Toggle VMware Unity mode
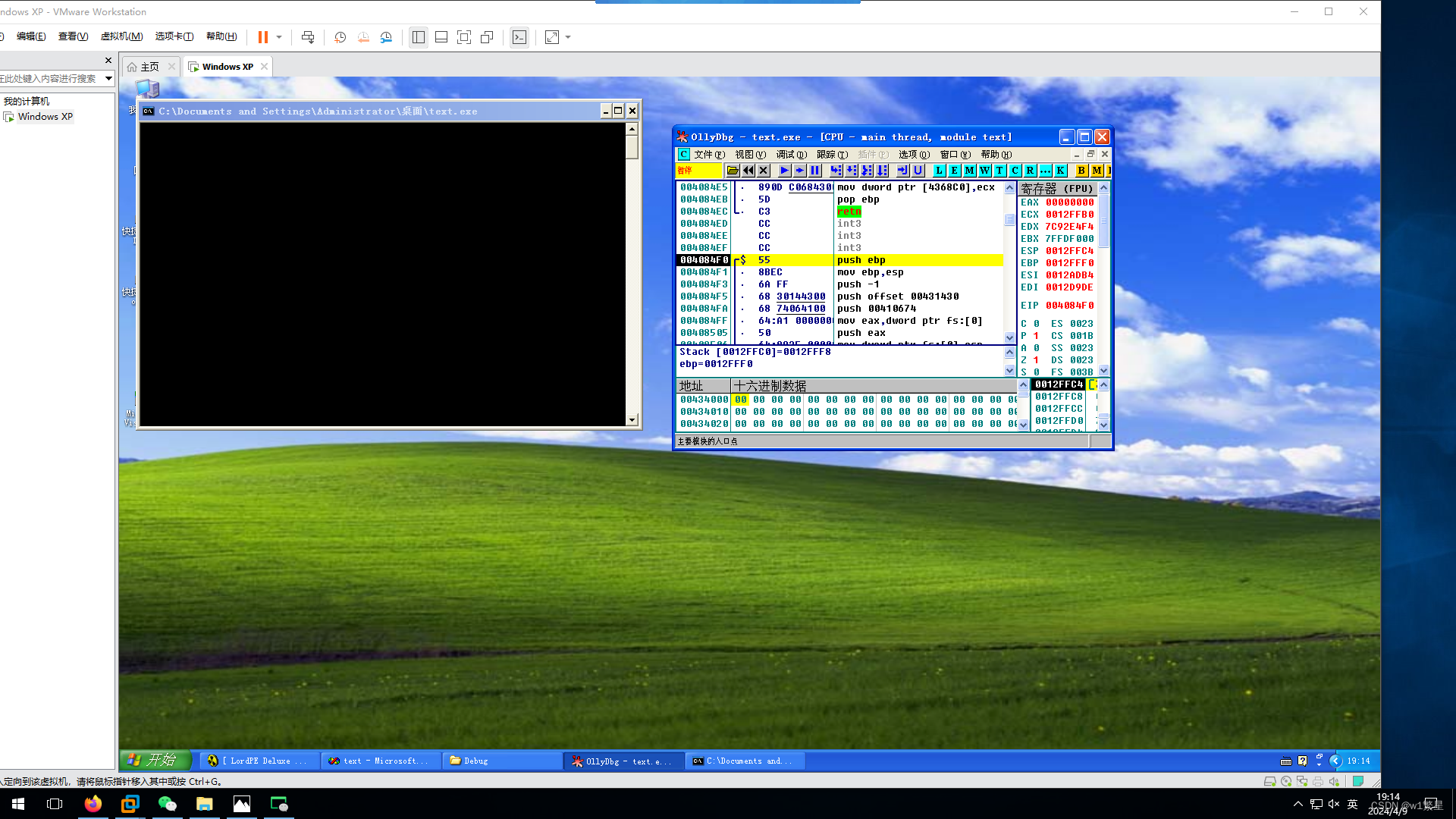 coord(487,37)
